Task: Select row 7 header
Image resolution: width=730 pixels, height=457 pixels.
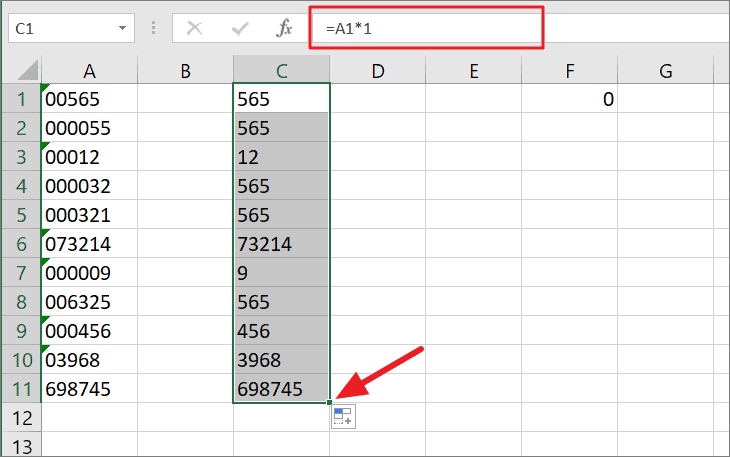Action: (21, 273)
